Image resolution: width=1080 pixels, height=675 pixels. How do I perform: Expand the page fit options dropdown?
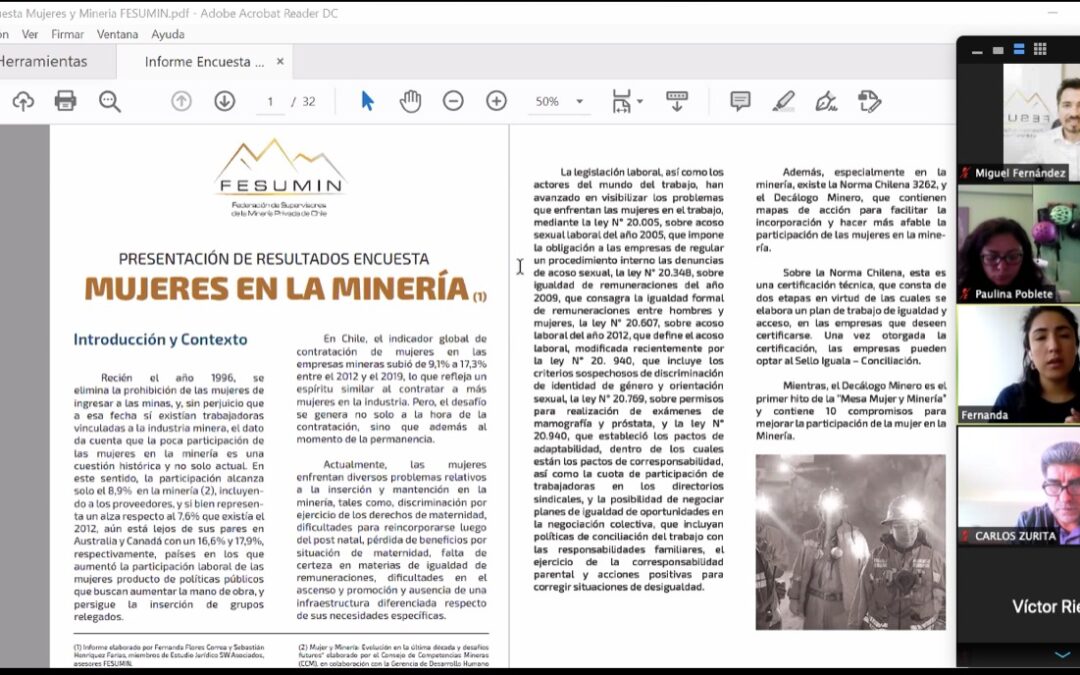point(639,102)
